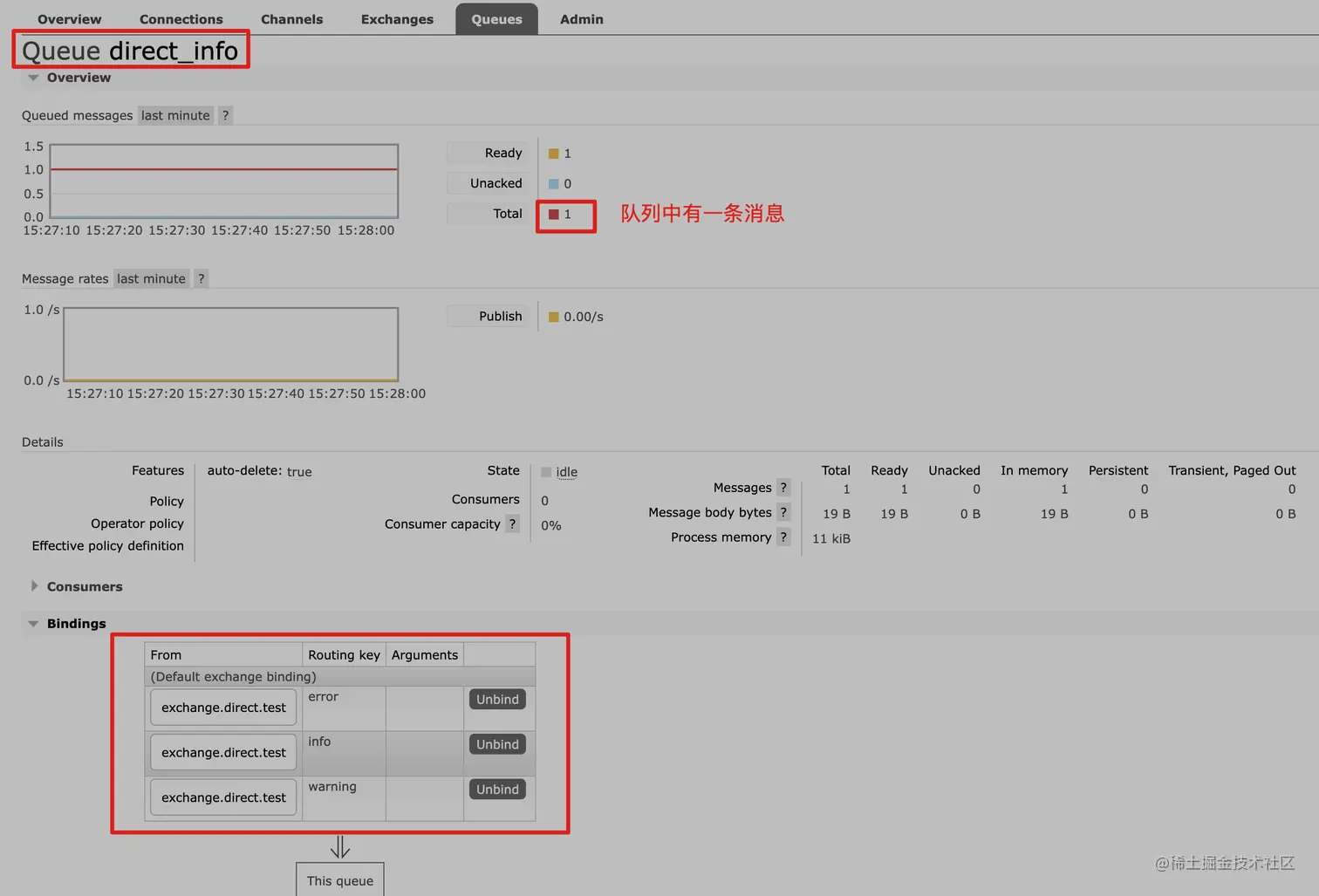Click the '0.00/s' publish rate value
The height and width of the screenshot is (896, 1319).
[584, 317]
